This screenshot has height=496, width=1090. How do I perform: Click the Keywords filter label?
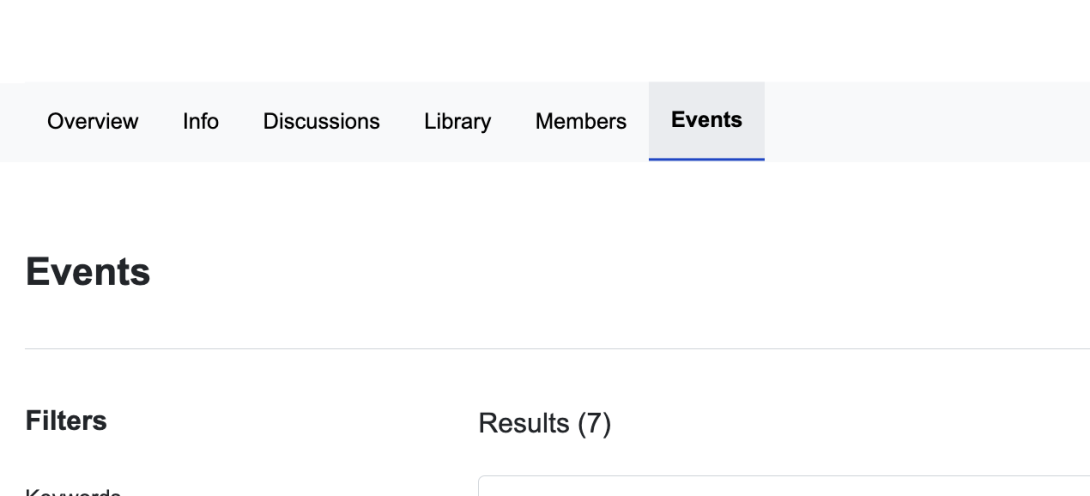73,491
